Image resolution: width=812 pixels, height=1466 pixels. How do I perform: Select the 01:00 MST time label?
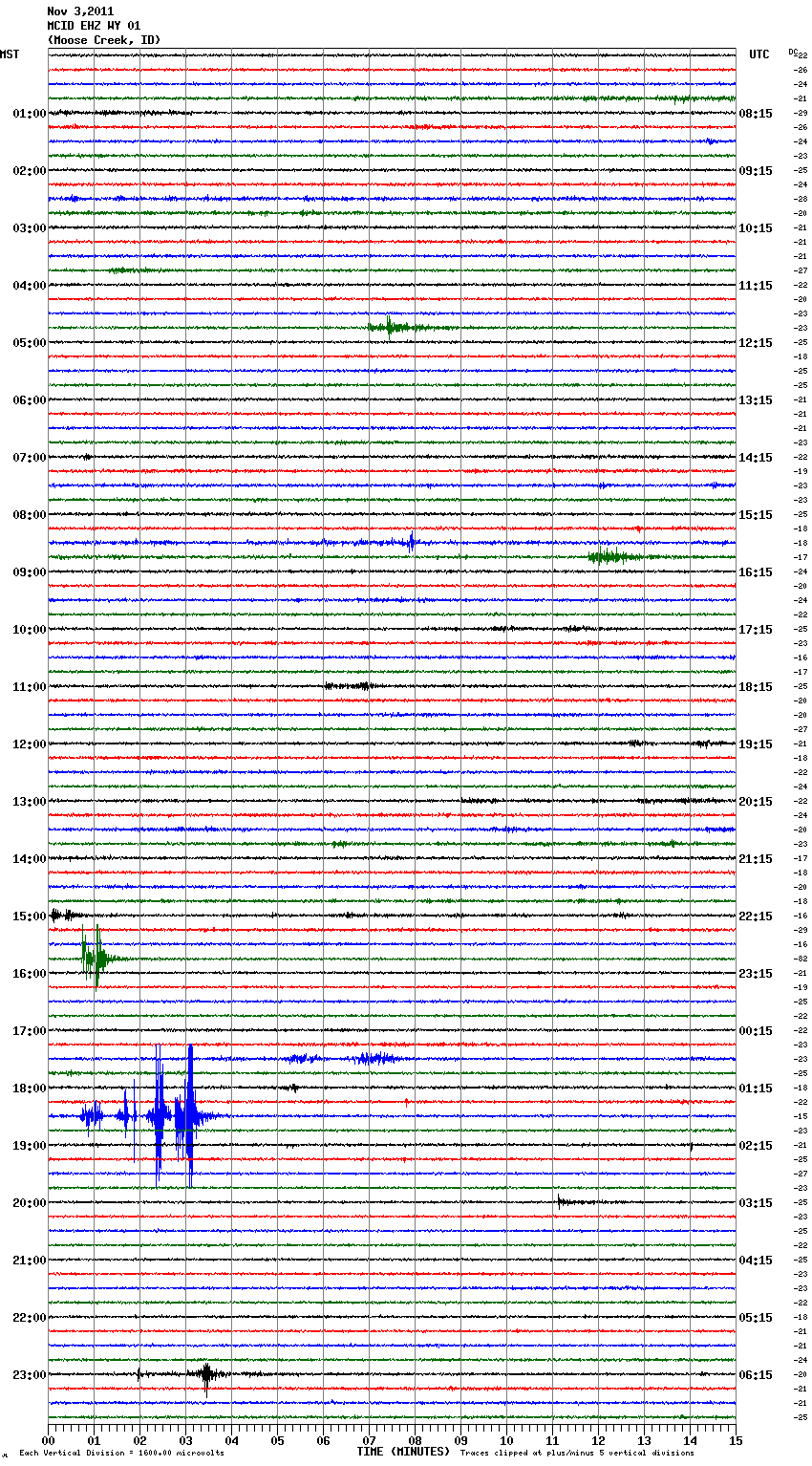pos(29,114)
